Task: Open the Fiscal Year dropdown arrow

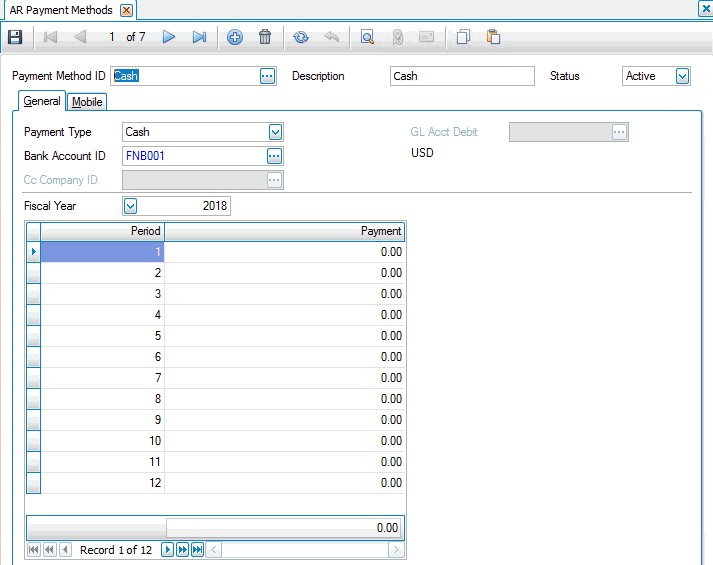Action: [x=131, y=206]
